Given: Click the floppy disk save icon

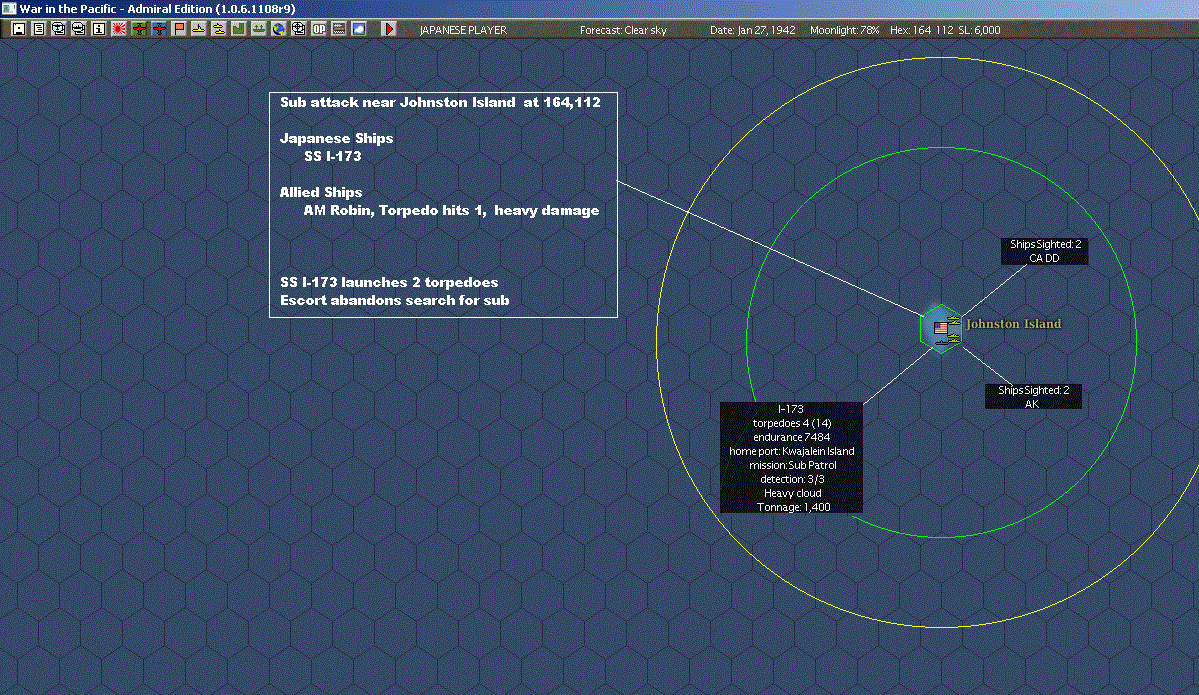Looking at the screenshot, I should pyautogui.click(x=19, y=29).
